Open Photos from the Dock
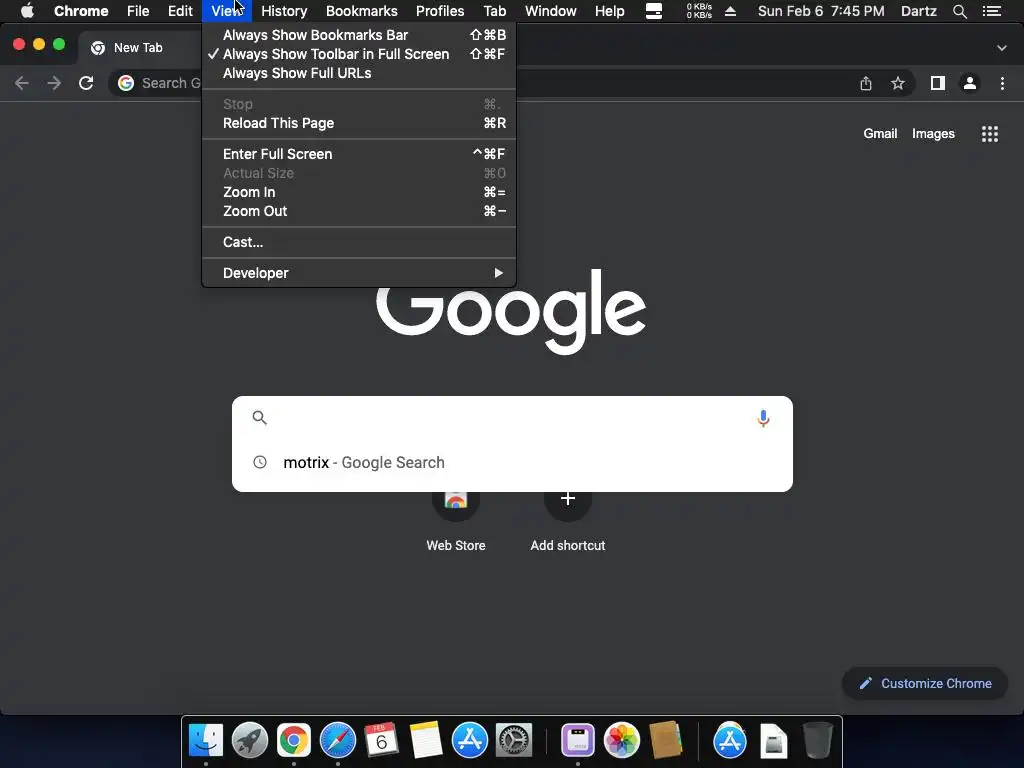Image resolution: width=1024 pixels, height=768 pixels. [x=622, y=740]
